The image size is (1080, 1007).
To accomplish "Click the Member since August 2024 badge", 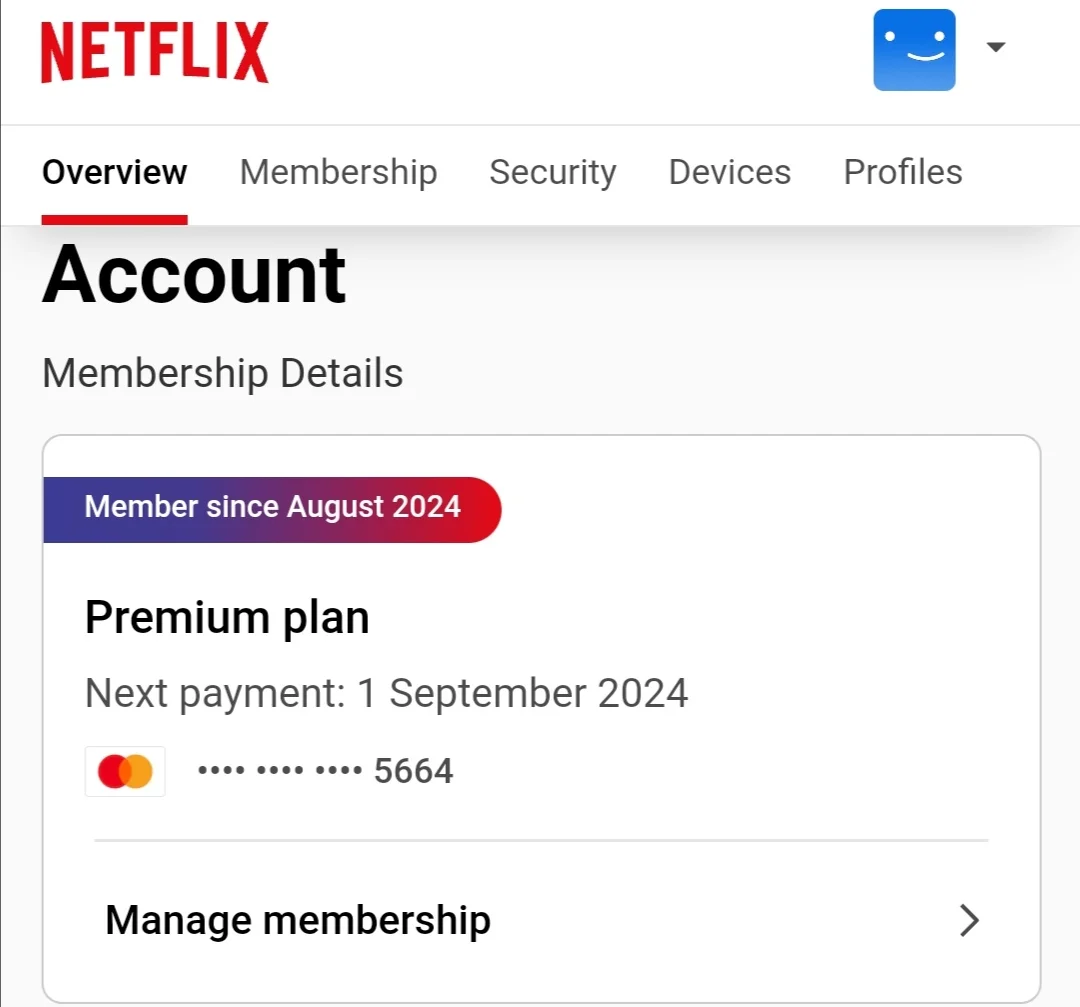I will pyautogui.click(x=272, y=509).
